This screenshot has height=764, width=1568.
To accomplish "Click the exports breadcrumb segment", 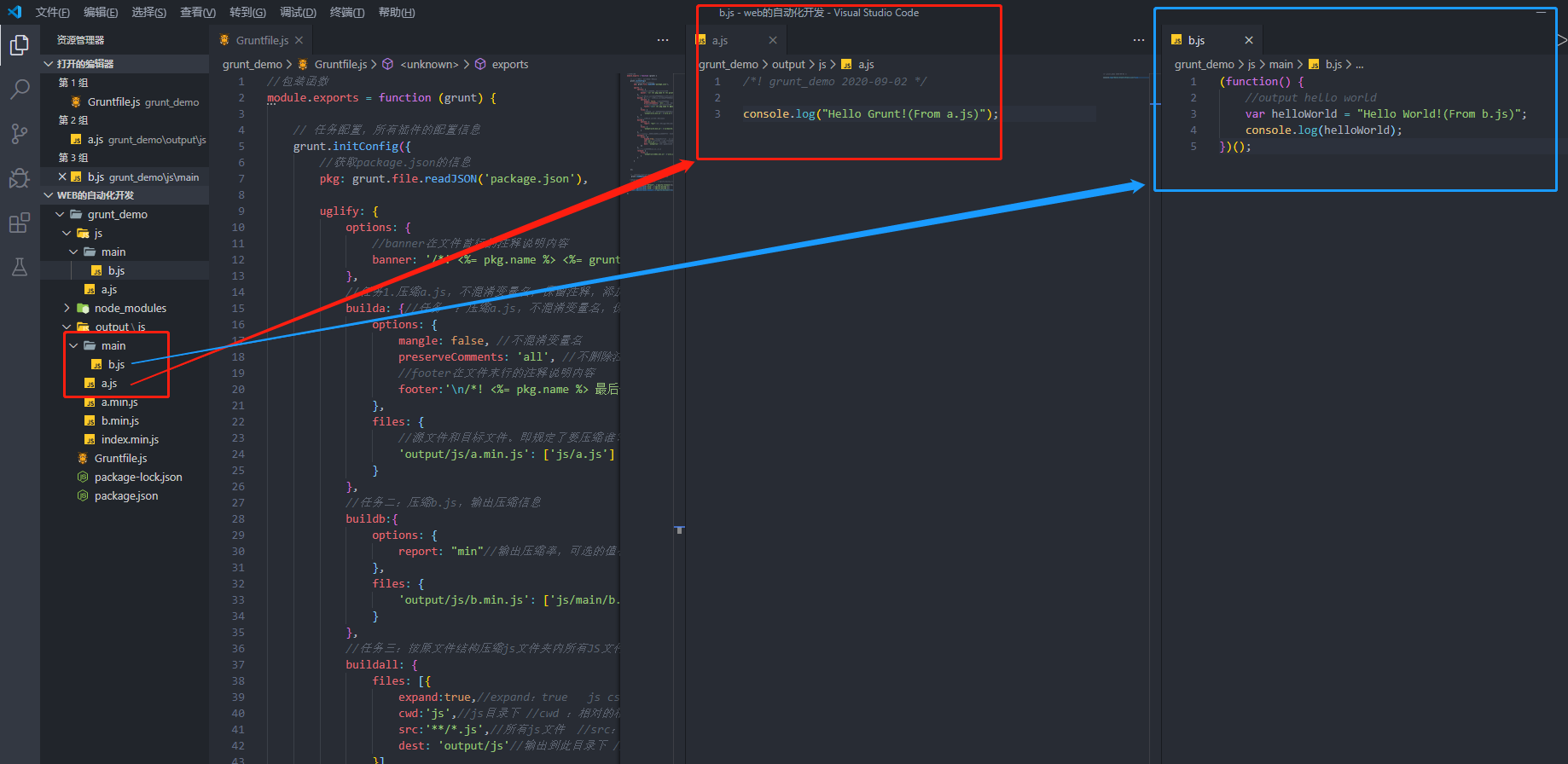I will tap(510, 64).
